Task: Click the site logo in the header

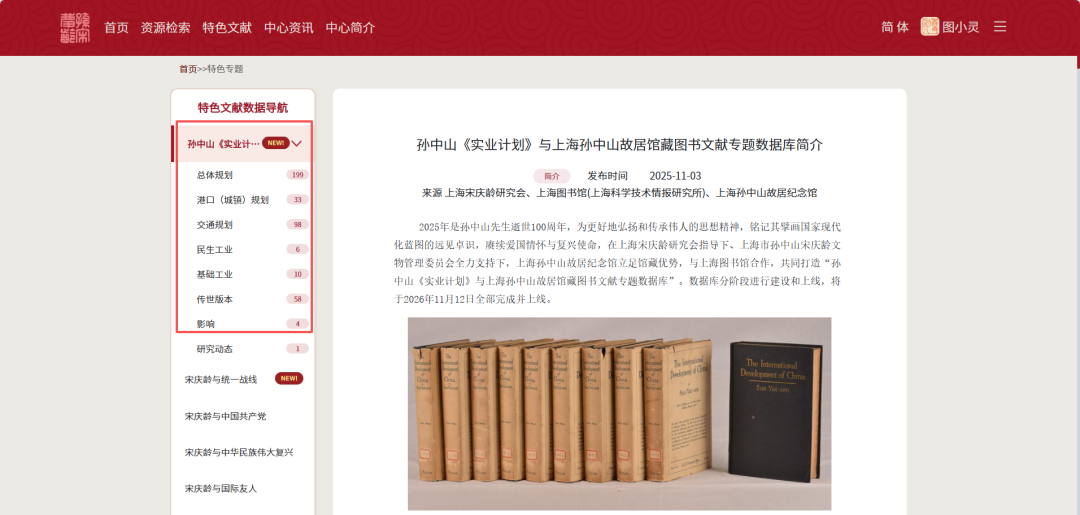Action: pos(74,28)
